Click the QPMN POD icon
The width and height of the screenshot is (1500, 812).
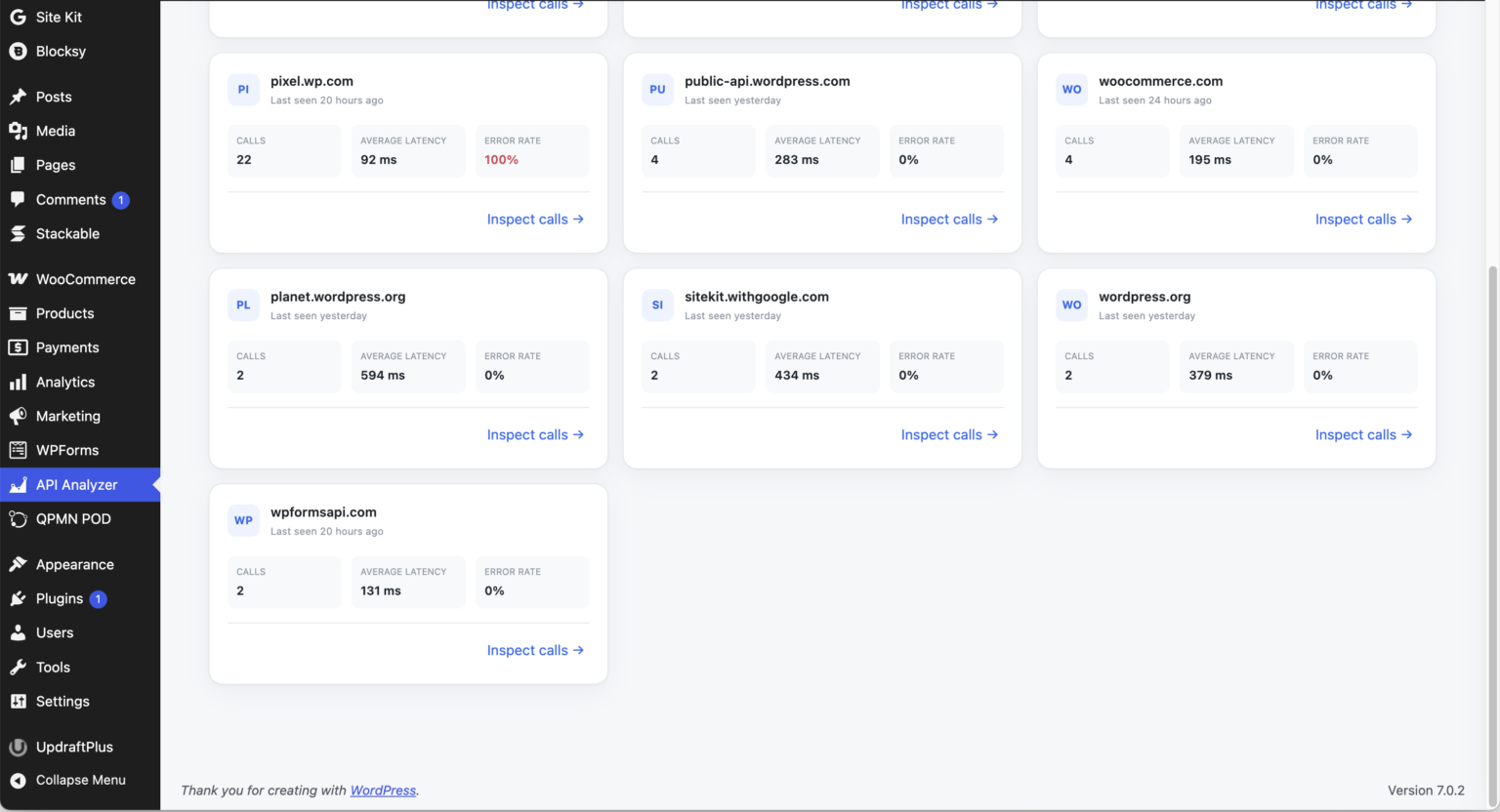pyautogui.click(x=18, y=518)
